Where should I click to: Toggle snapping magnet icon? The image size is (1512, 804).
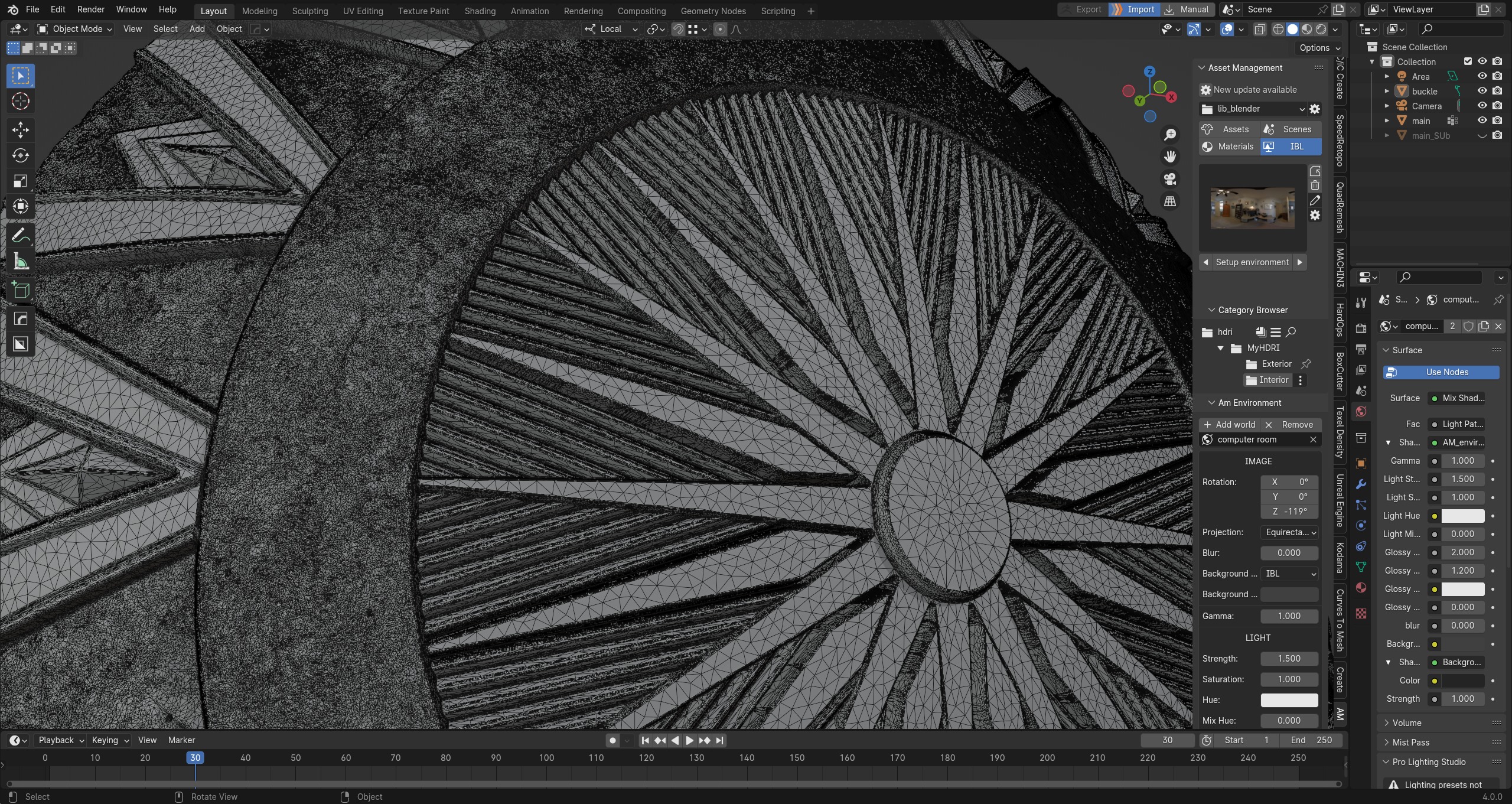tap(678, 29)
